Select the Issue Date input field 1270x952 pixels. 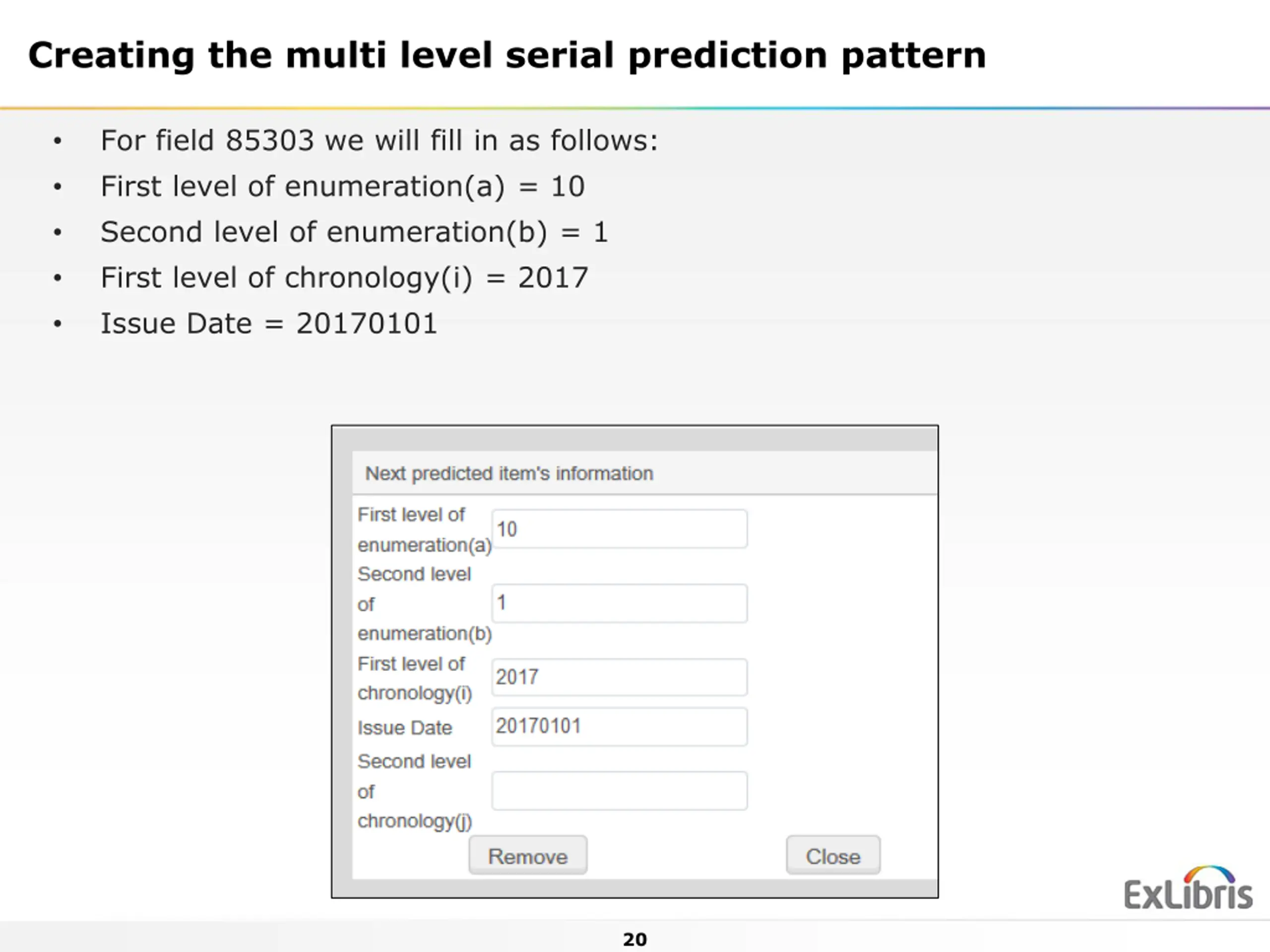pos(620,726)
